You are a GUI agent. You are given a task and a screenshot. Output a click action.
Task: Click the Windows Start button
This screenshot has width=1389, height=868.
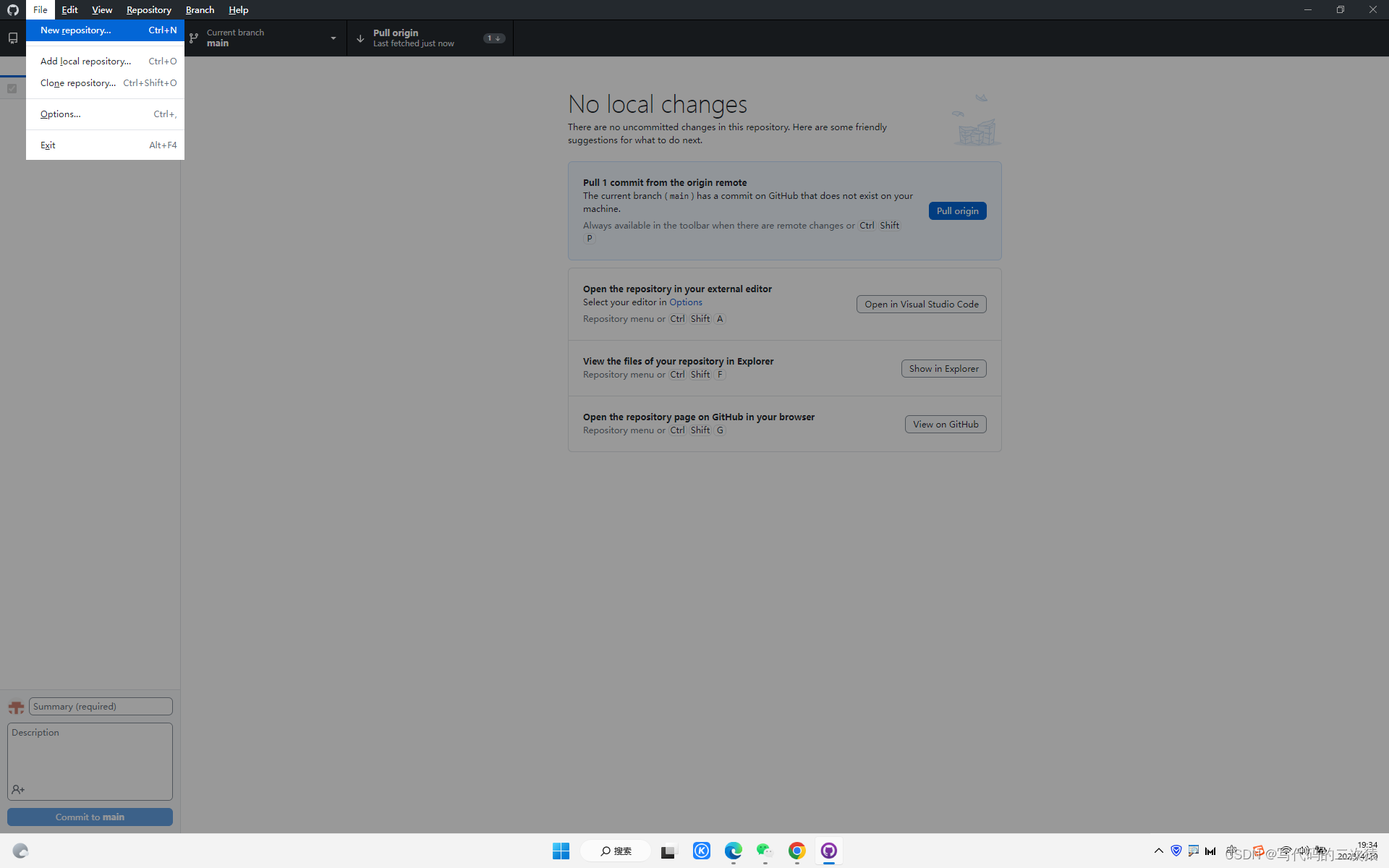(561, 851)
